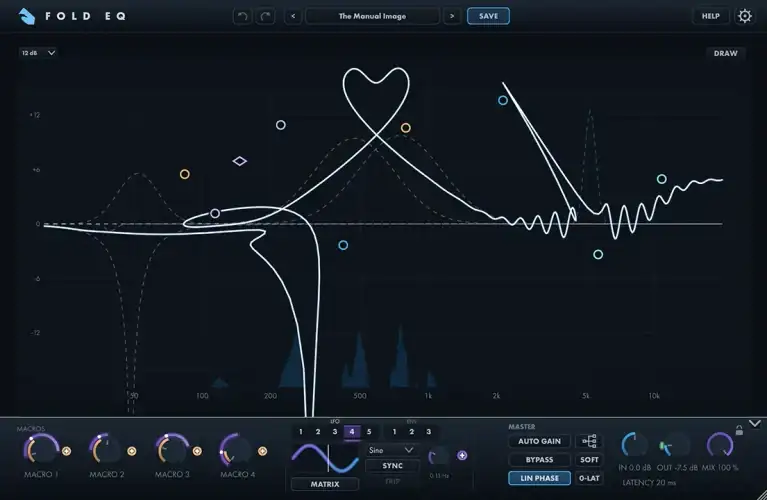Toggle LFO SYNC
Image resolution: width=767 pixels, height=500 pixels.
392,466
